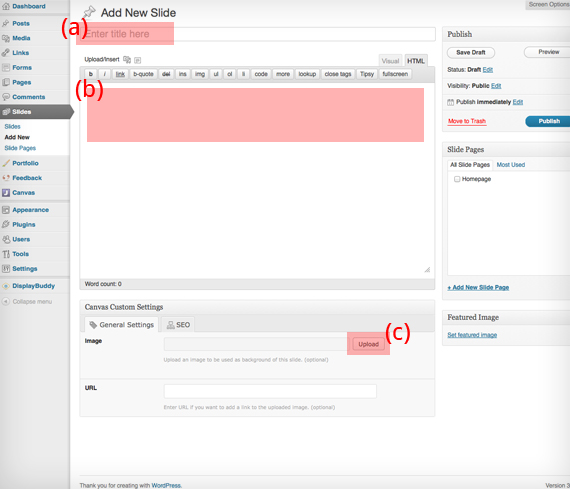Open the Dashboard menu via its home icon
The height and width of the screenshot is (489, 570).
(x=6, y=6)
